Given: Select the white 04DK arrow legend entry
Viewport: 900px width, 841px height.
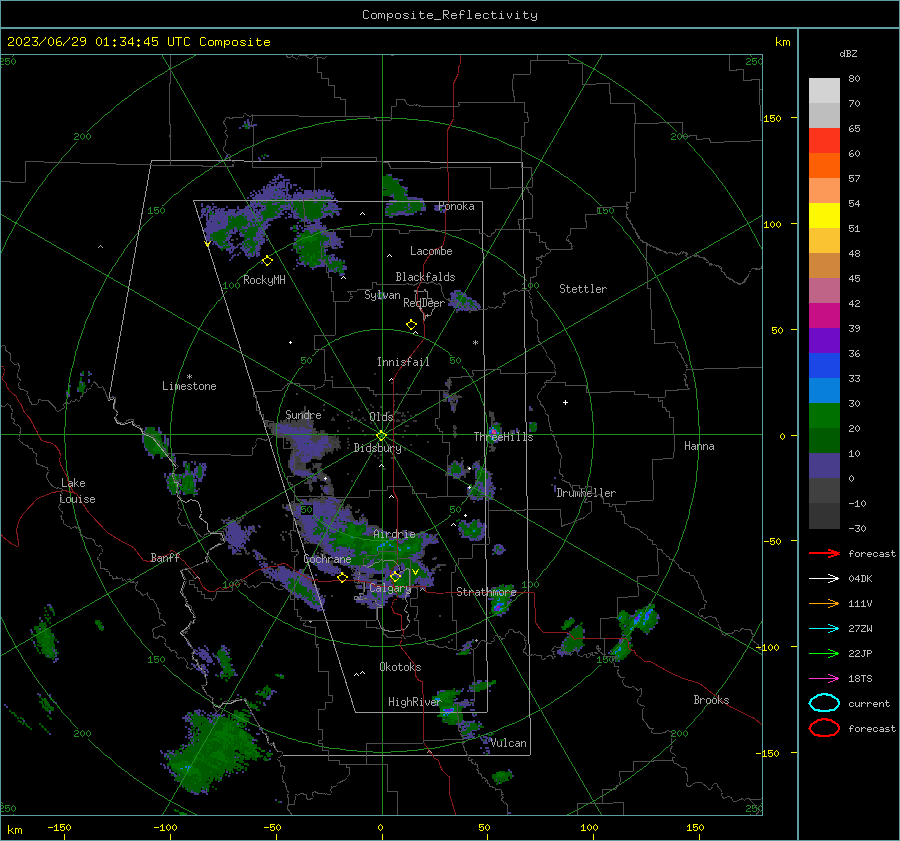Looking at the screenshot, I should click(824, 578).
